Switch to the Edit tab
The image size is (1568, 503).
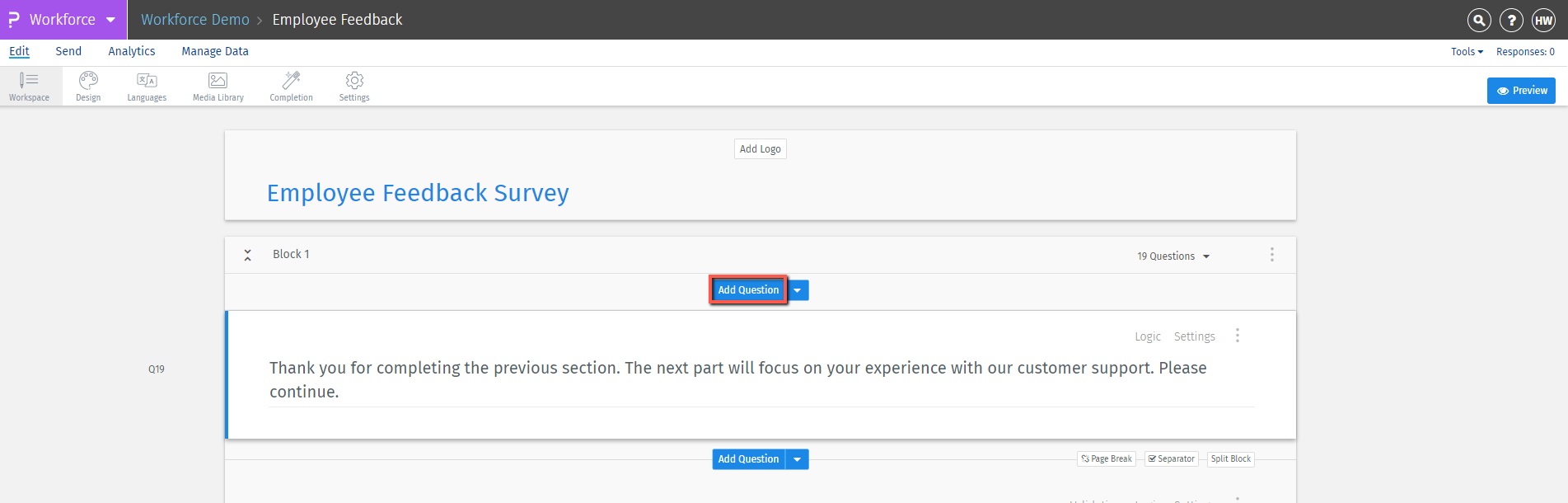point(19,51)
